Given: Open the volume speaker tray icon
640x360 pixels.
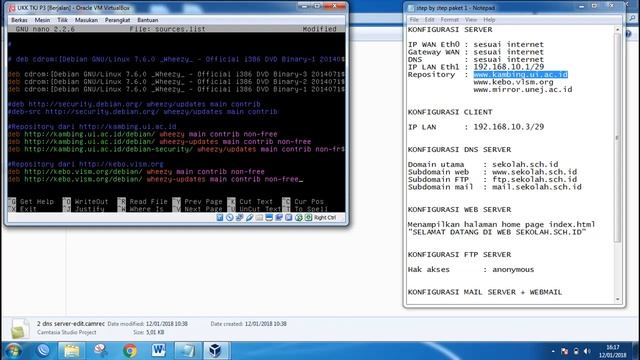Looking at the screenshot, I should (x=587, y=351).
